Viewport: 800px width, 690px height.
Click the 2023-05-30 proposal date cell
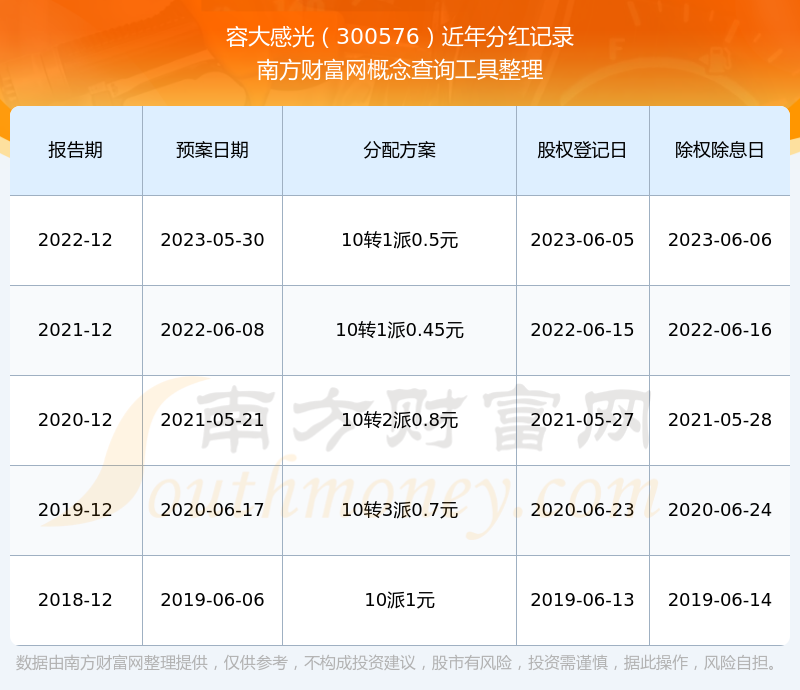(x=212, y=240)
